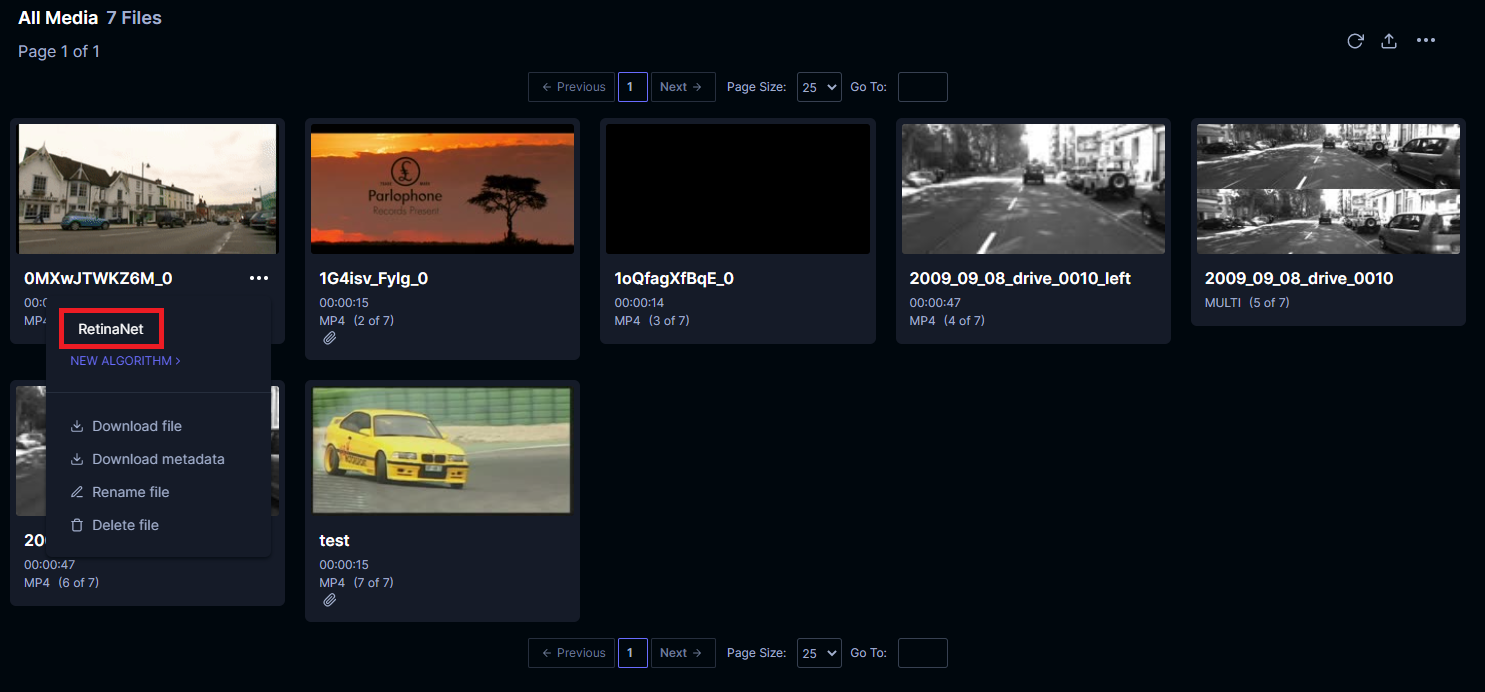This screenshot has height=692, width=1485.
Task: Open the 2009_09_08_drive_0010_left thumbnail
Action: [1033, 189]
